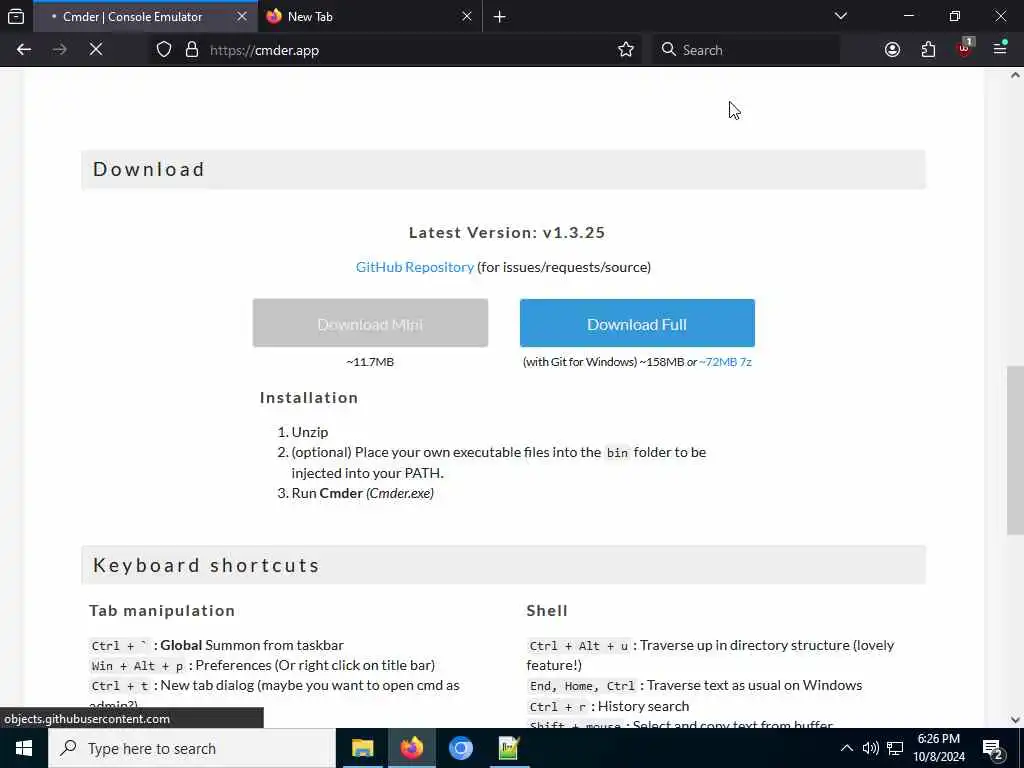Bookmark this page with the star icon
Image resolution: width=1024 pixels, height=768 pixels.
[626, 50]
